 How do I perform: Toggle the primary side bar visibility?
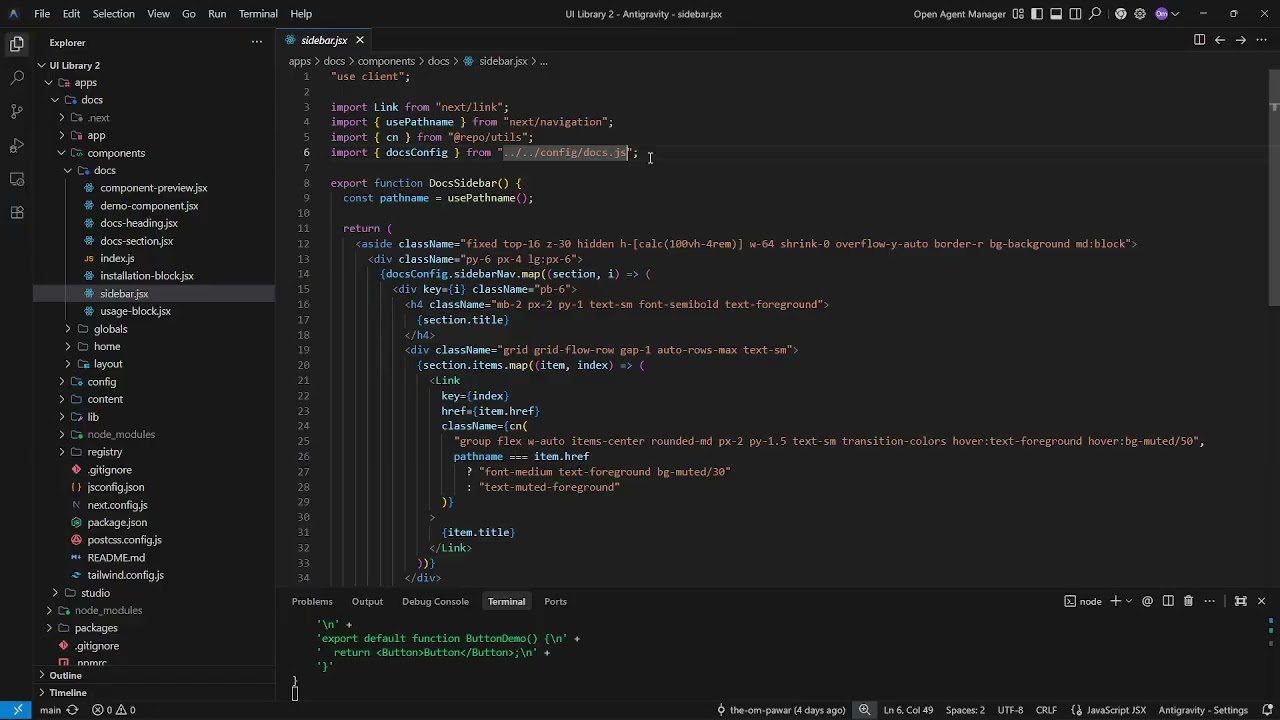[1037, 14]
